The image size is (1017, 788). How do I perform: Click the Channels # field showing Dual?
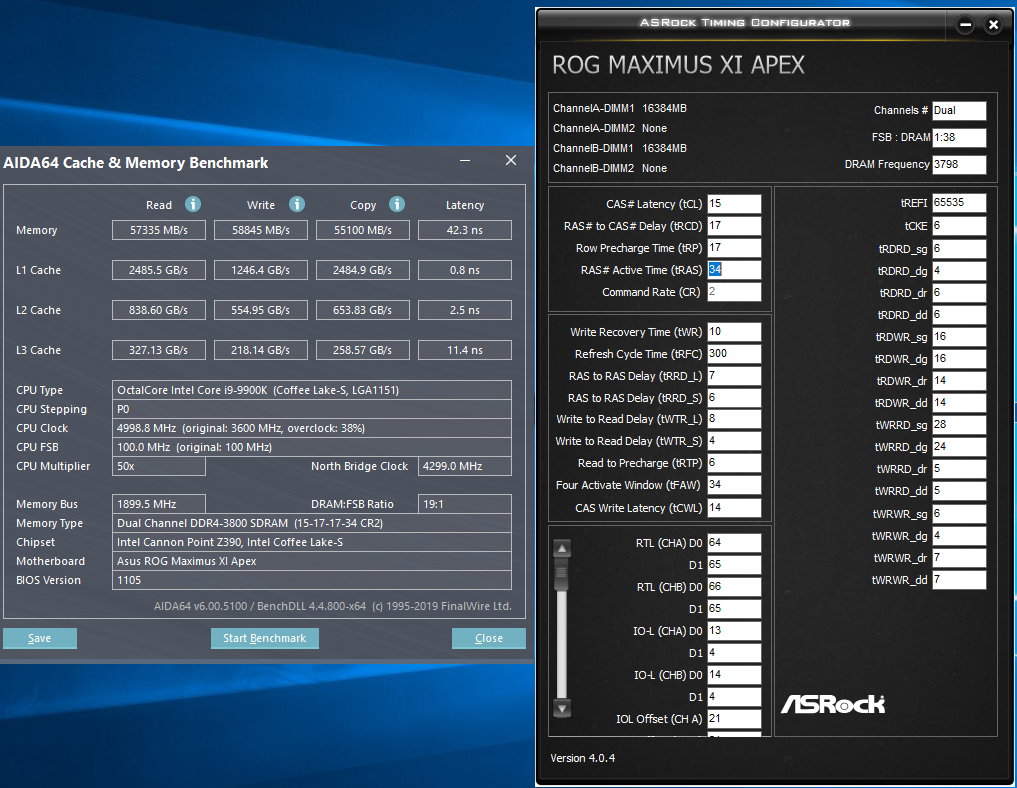pos(959,110)
